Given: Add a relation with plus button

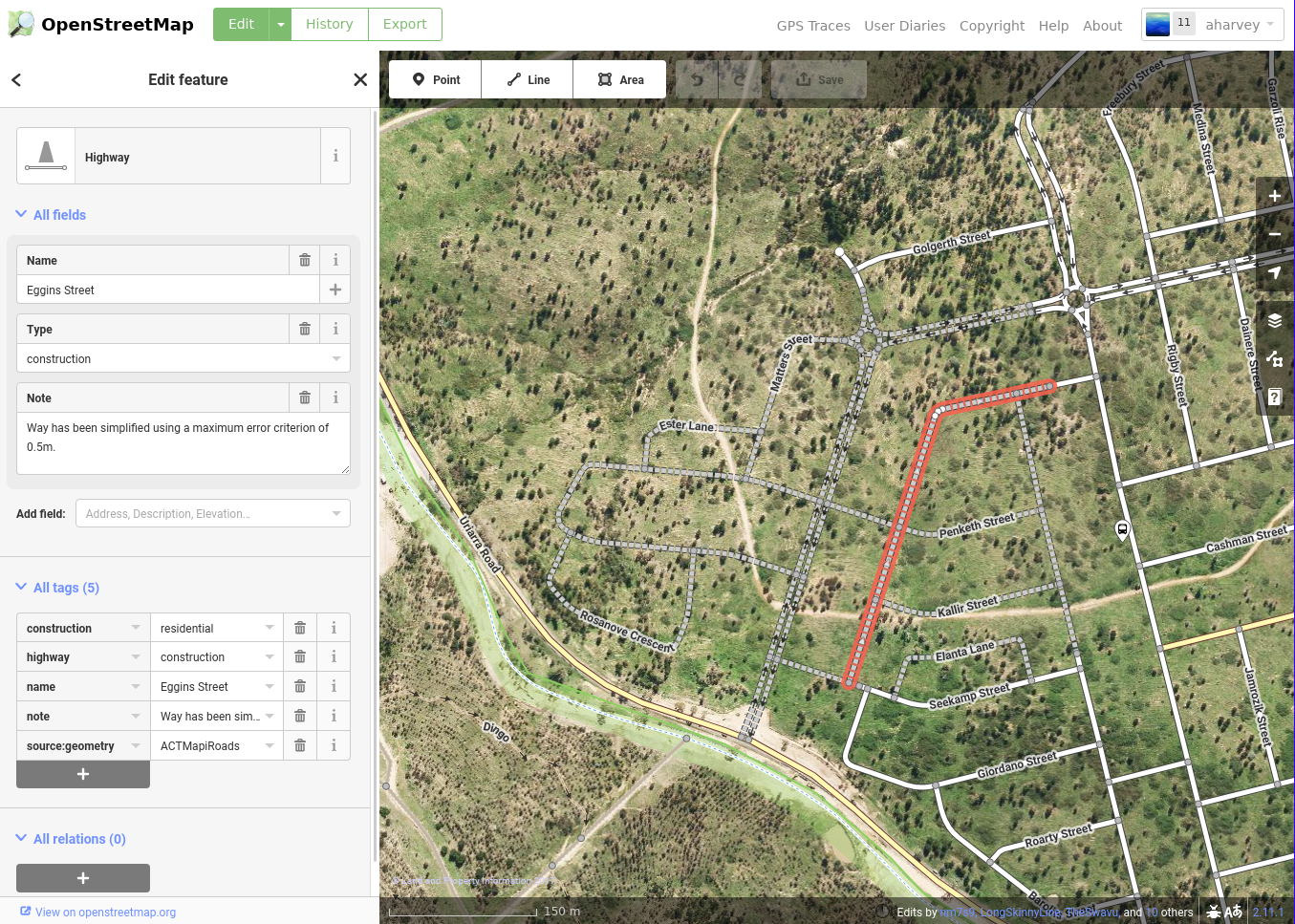Looking at the screenshot, I should [x=83, y=878].
